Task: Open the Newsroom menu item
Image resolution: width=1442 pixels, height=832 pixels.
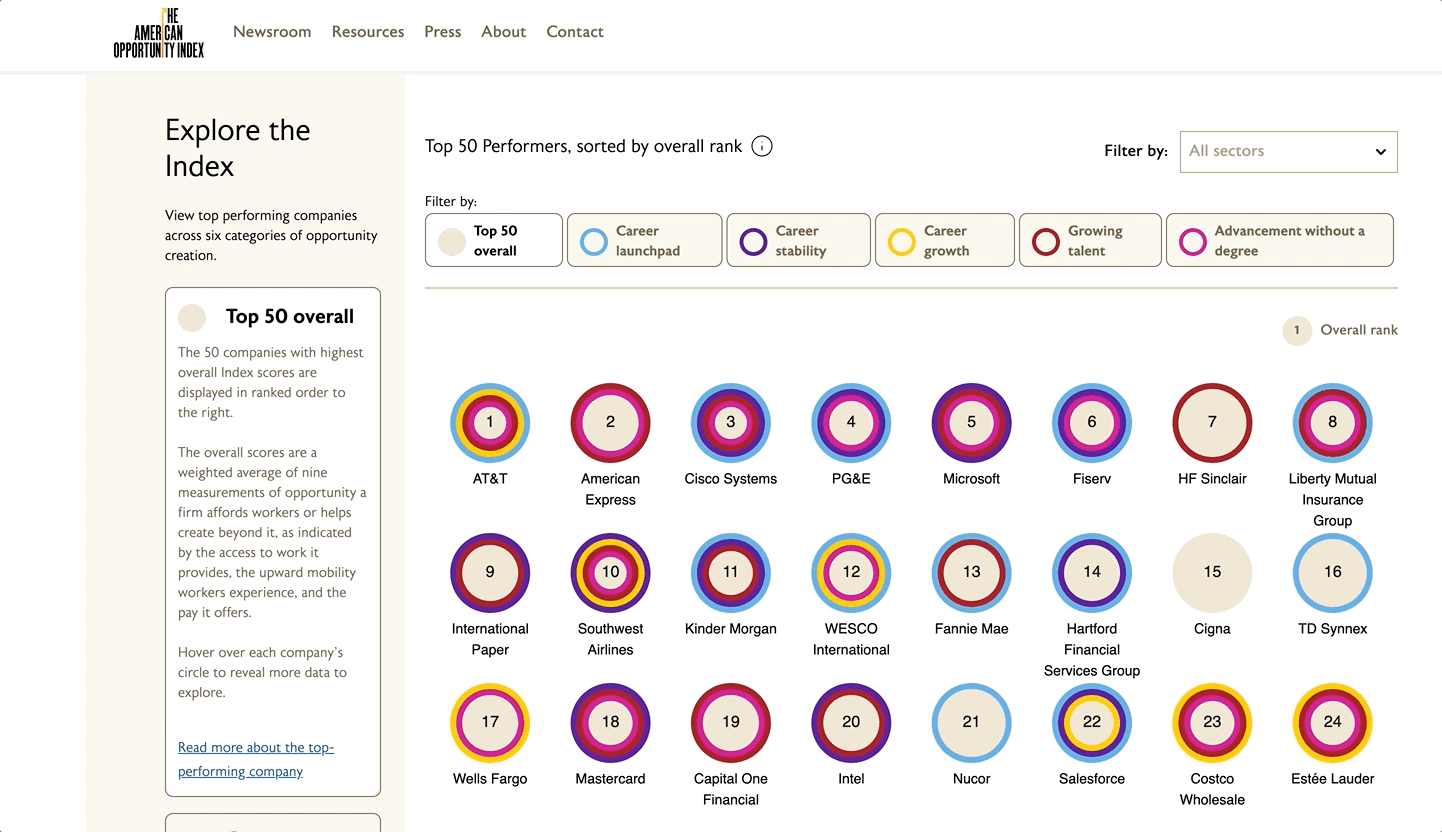Action: [272, 32]
